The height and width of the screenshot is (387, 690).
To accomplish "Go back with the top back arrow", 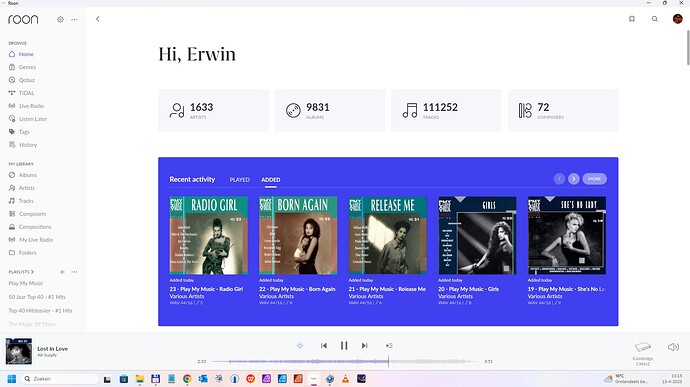I will (x=98, y=19).
